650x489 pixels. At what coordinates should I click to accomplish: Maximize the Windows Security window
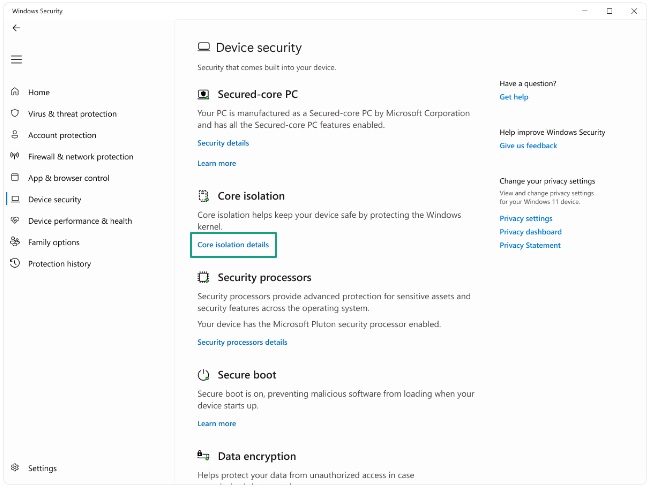tap(609, 11)
